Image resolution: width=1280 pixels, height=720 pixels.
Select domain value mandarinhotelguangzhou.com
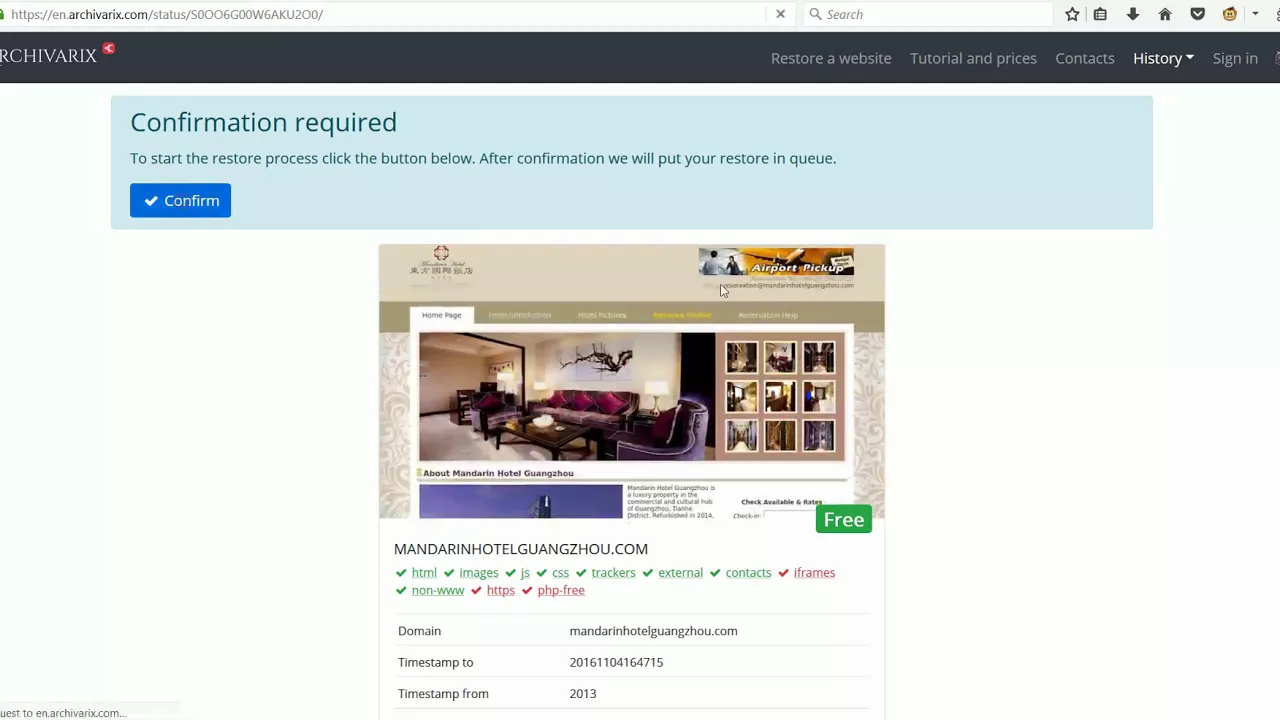click(653, 631)
